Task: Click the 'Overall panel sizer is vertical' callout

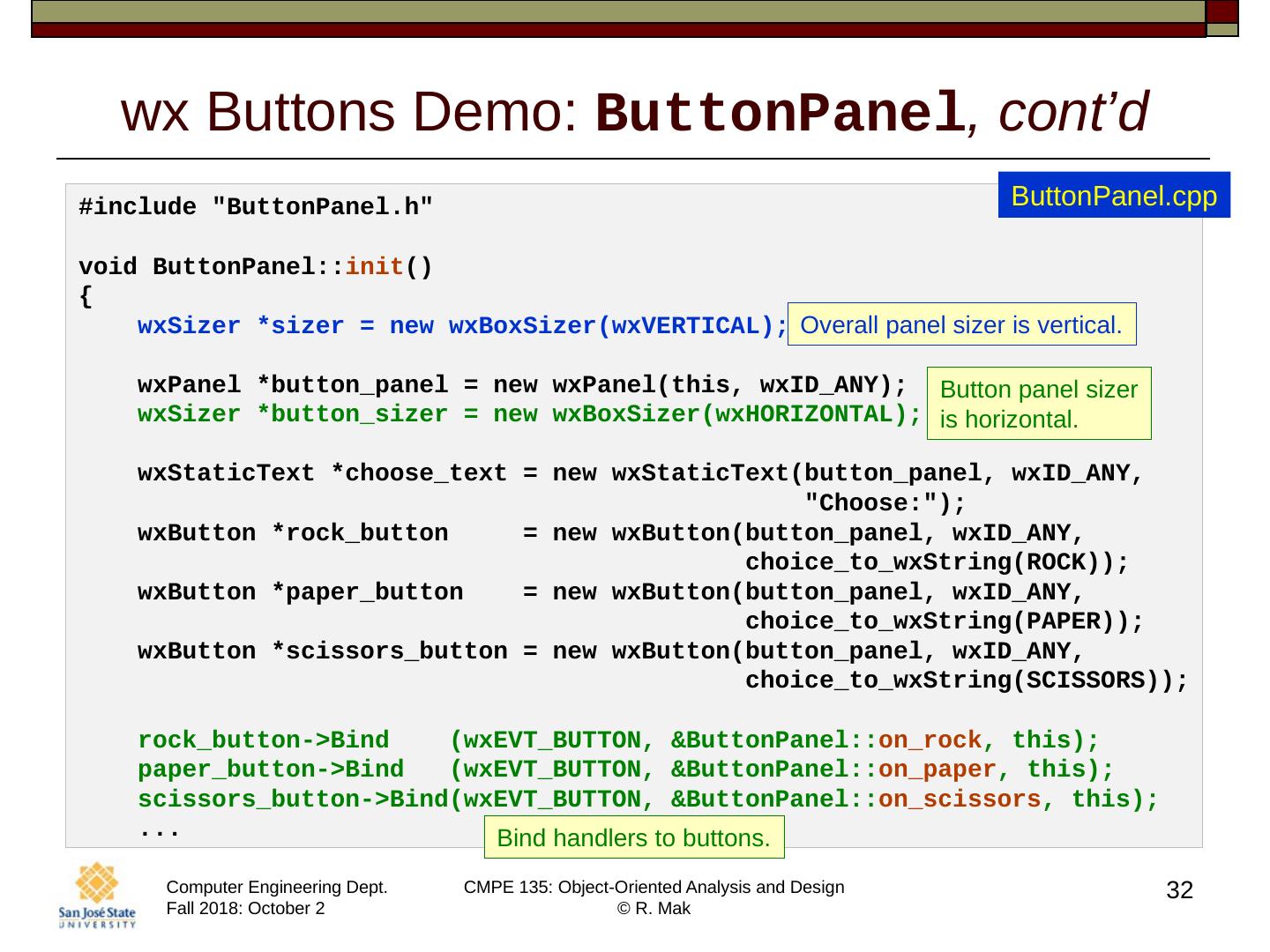Action: [960, 325]
